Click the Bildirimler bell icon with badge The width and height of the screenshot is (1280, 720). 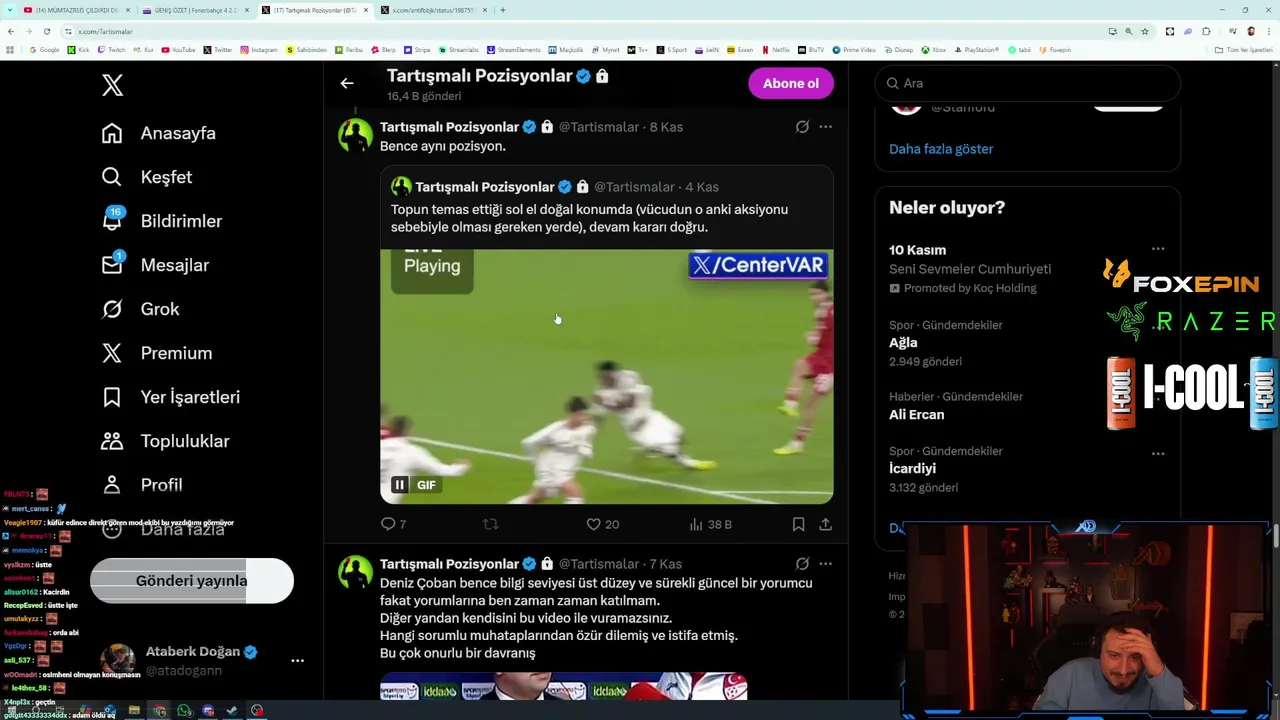112,219
